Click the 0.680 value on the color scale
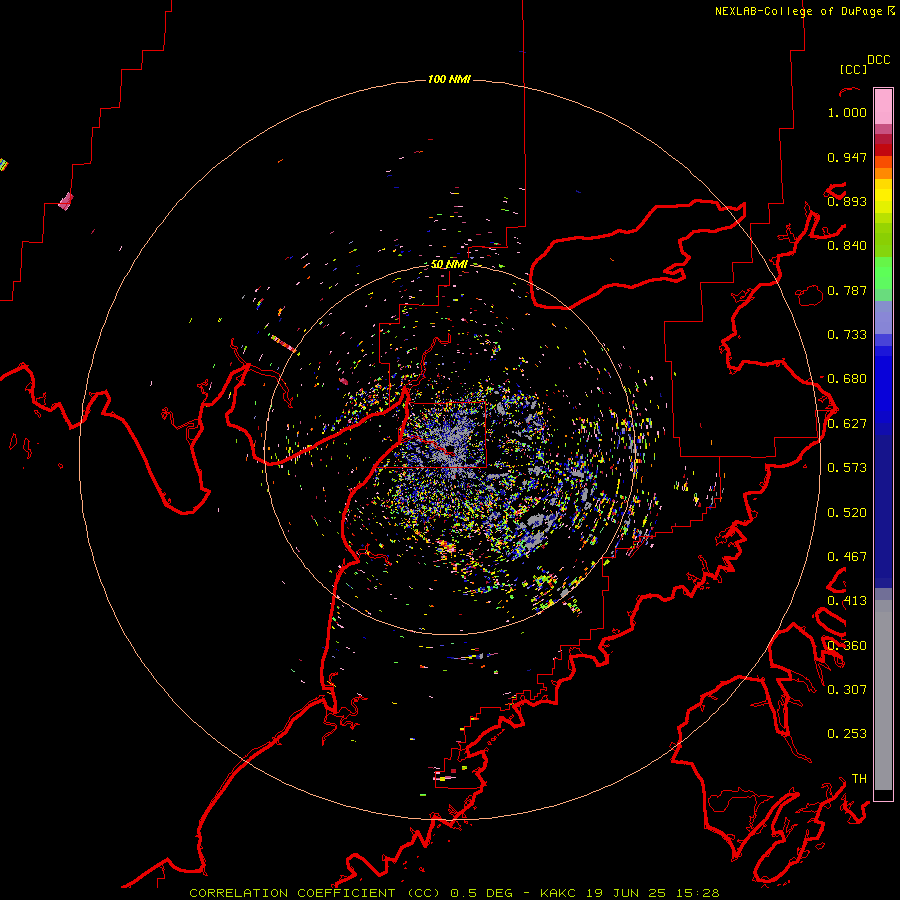Image resolution: width=900 pixels, height=900 pixels. (x=847, y=379)
